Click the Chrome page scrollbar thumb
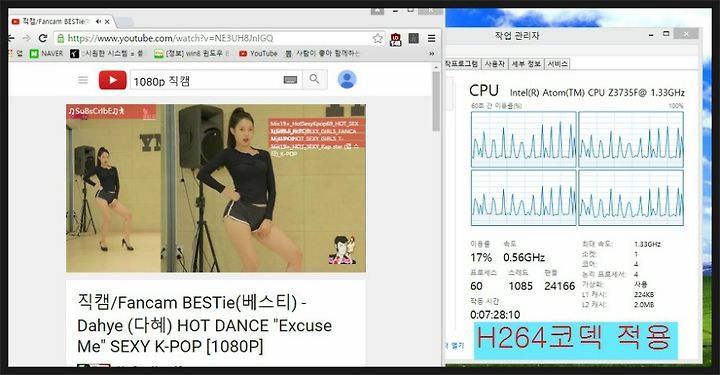The height and width of the screenshot is (375, 720). (436, 101)
